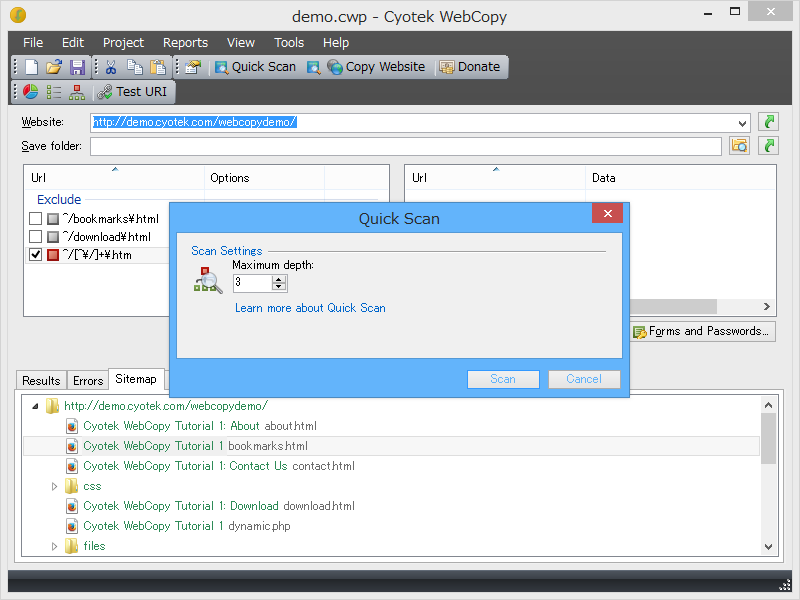Check the ^/download¥.html exclude rule

35,237
